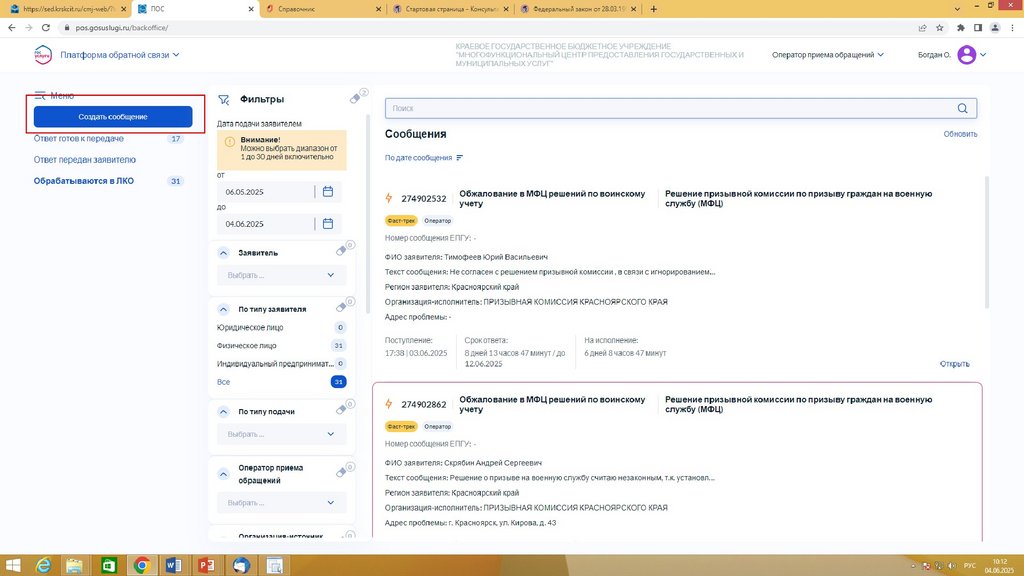This screenshot has width=1024, height=576.
Task: Open calendar for the 'от' date
Action: [x=328, y=191]
